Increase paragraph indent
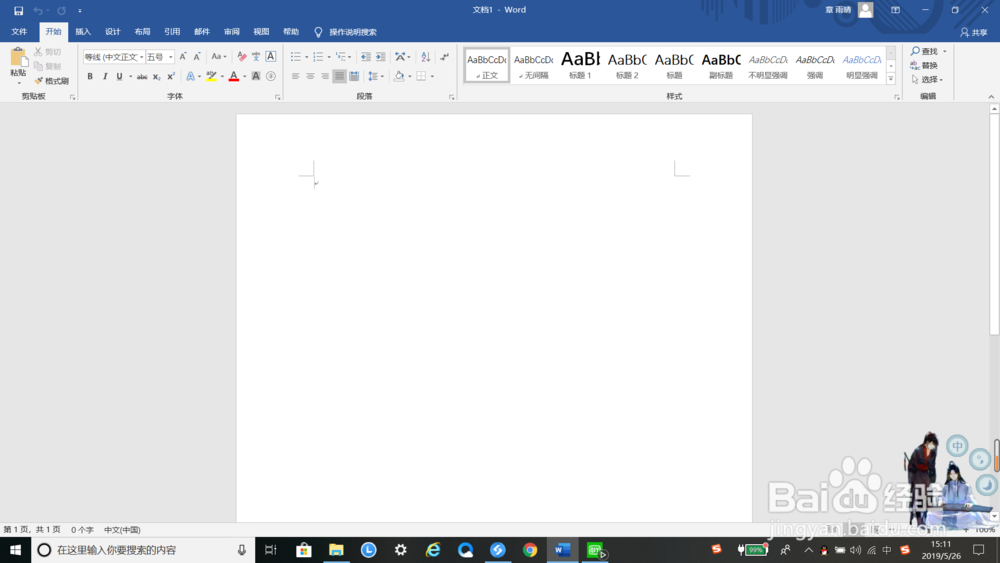 coord(381,57)
